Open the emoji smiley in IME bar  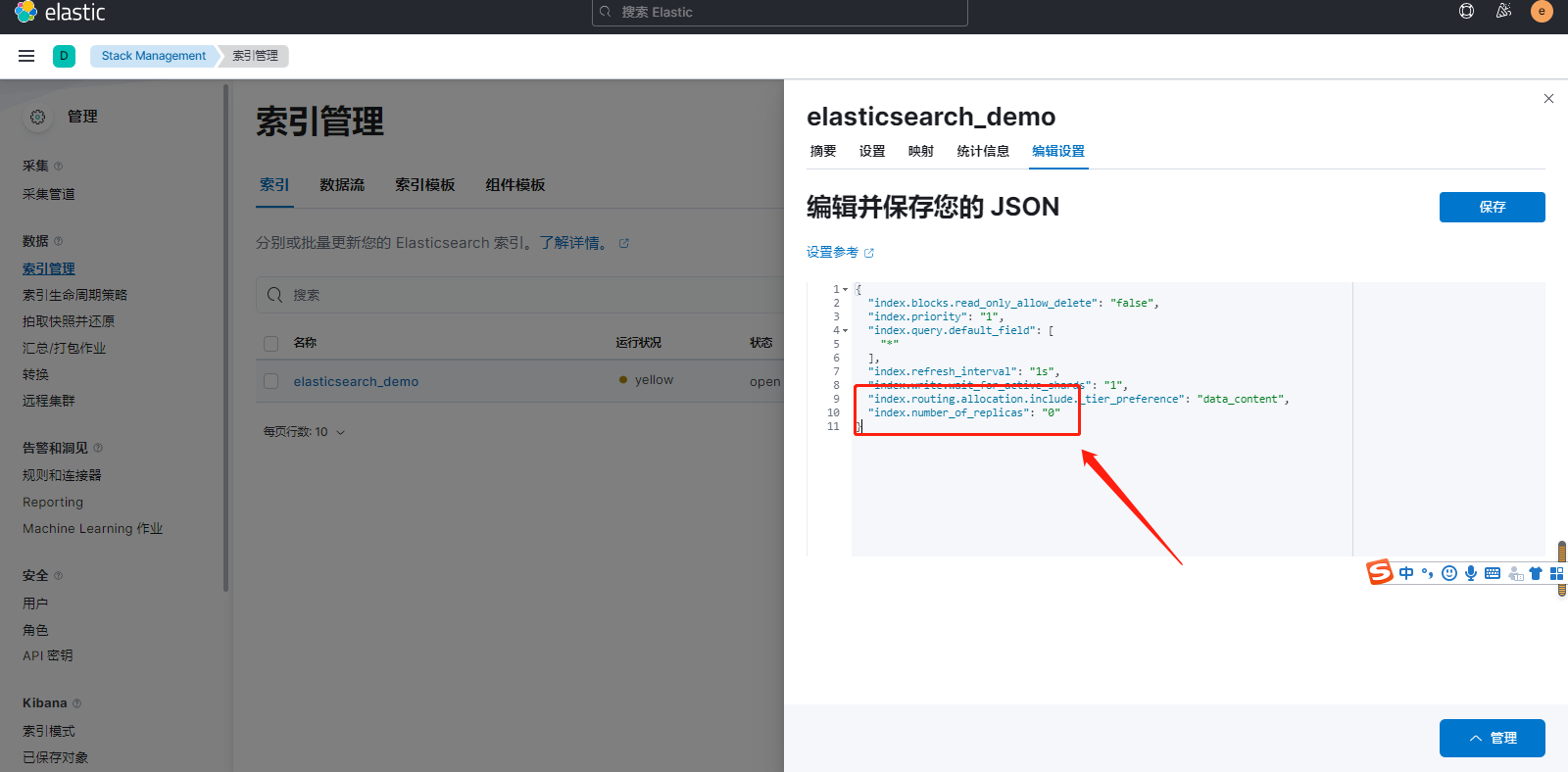[1449, 573]
